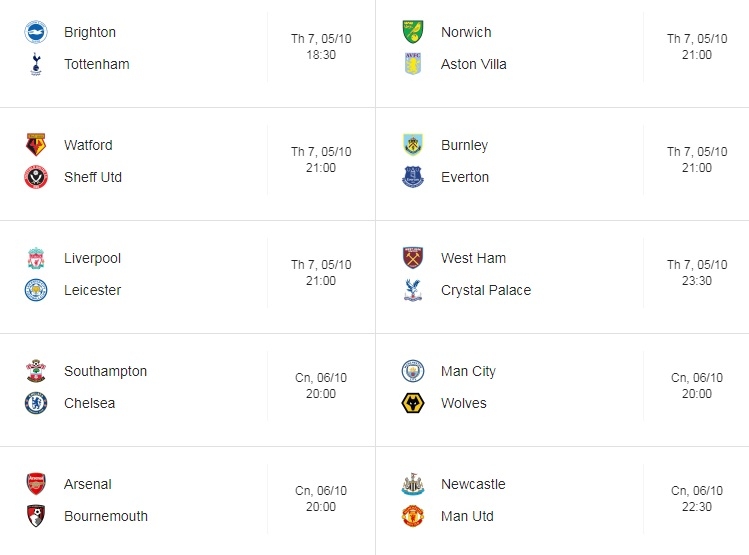Click the Tottenham cockerel crest

(x=36, y=64)
